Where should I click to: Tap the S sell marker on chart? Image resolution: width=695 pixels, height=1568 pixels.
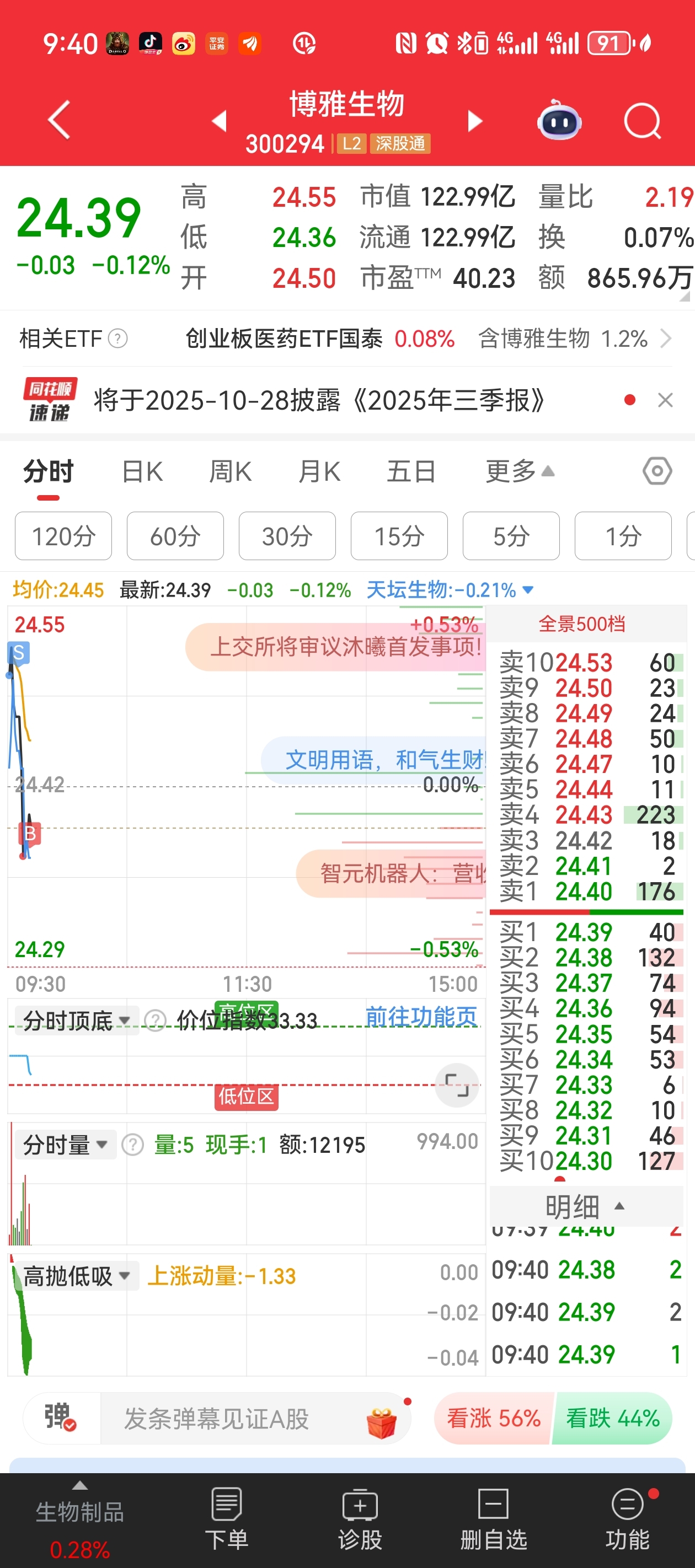pyautogui.click(x=18, y=653)
